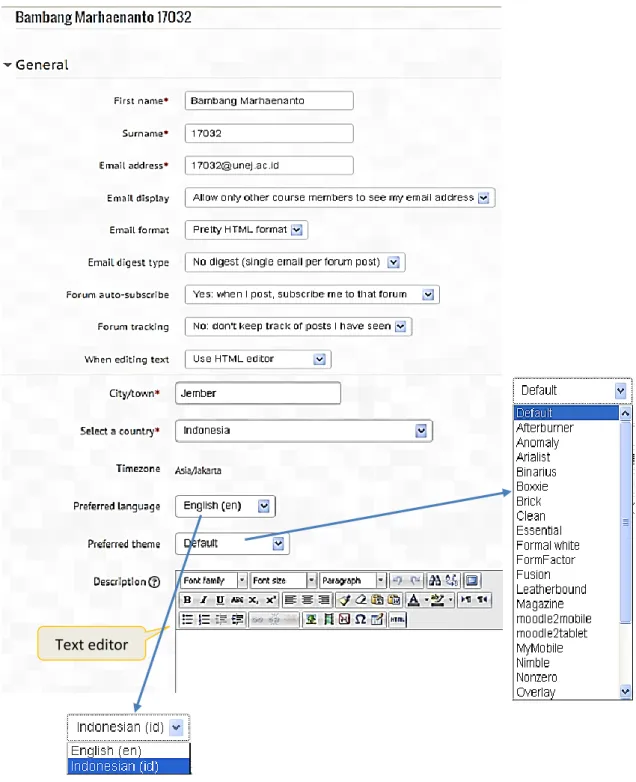This screenshot has height=782, width=636.
Task: Open the Email format dropdown
Action: pyautogui.click(x=246, y=229)
